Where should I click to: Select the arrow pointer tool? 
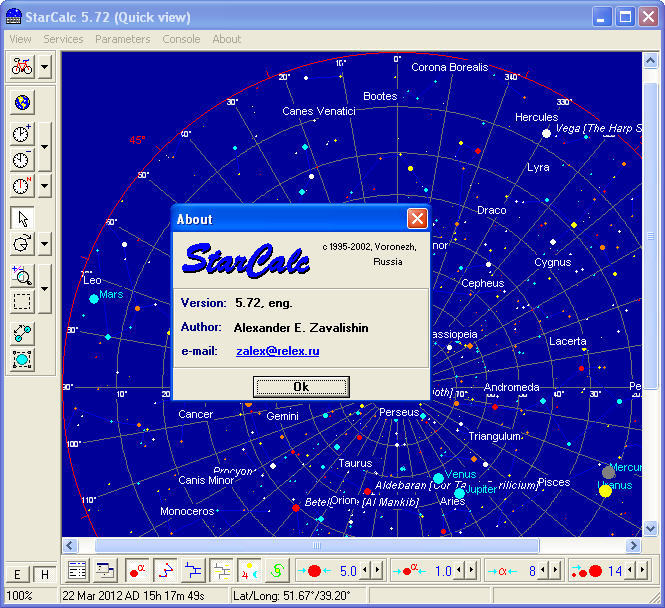pos(22,217)
